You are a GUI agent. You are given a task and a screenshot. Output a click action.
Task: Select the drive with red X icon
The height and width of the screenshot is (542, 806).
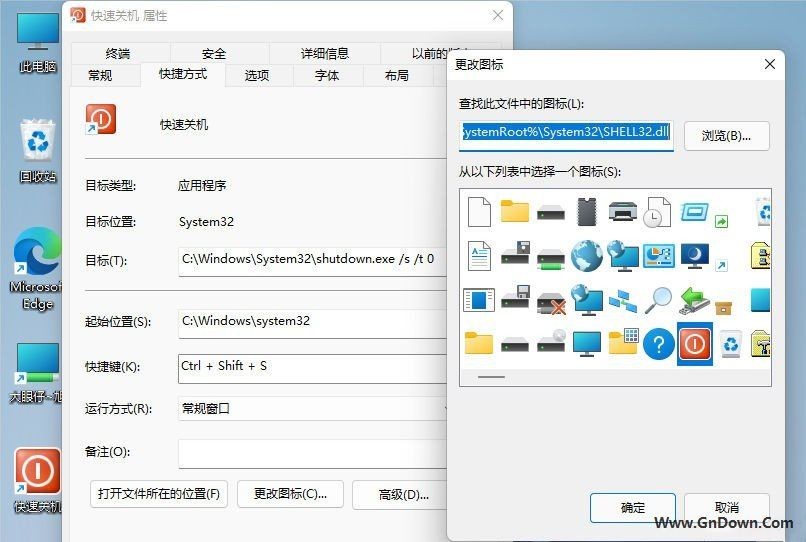pyautogui.click(x=552, y=303)
